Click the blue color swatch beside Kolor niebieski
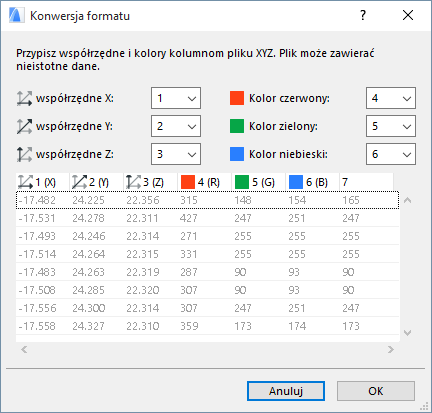The image size is (432, 413). [x=237, y=154]
